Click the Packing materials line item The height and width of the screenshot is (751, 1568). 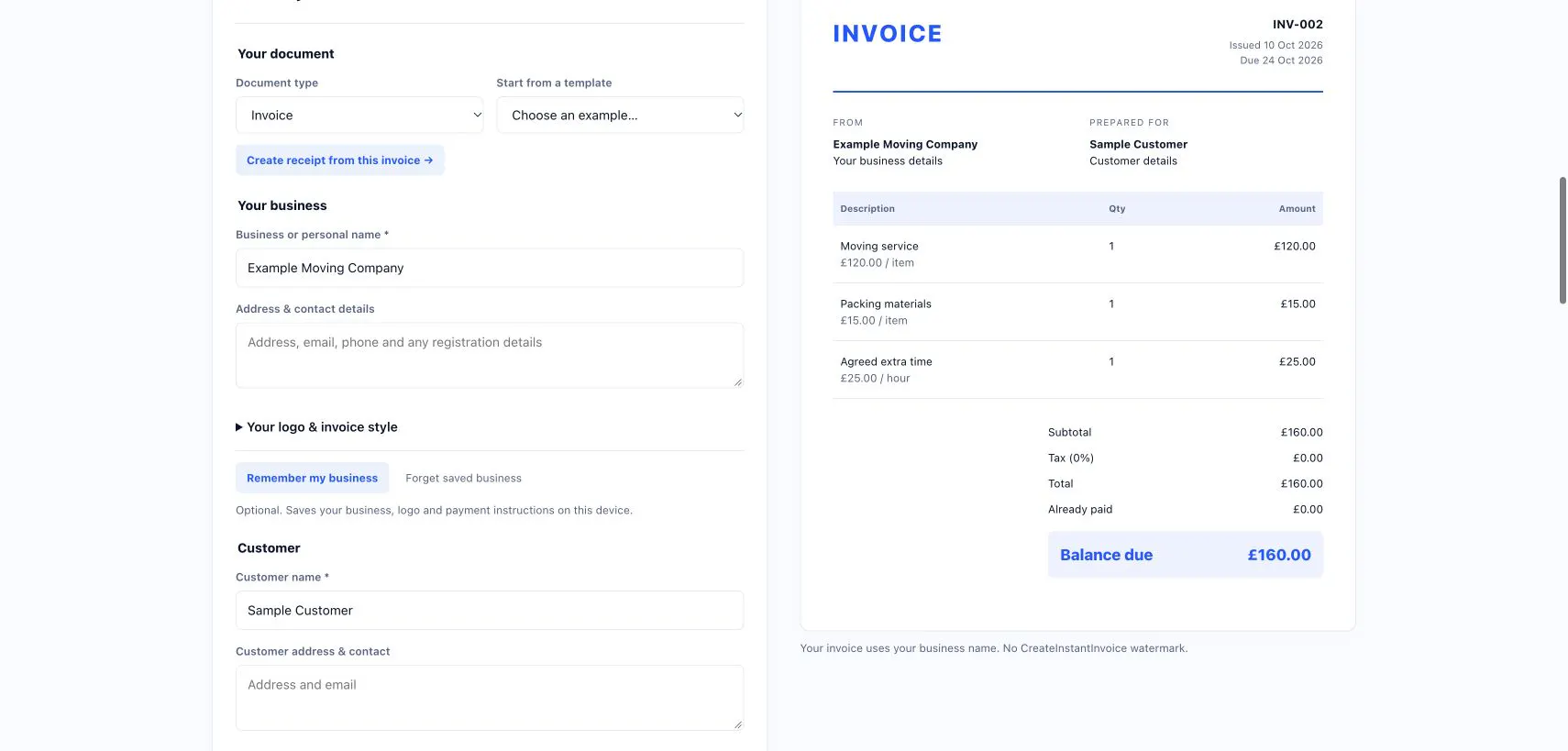click(x=886, y=304)
